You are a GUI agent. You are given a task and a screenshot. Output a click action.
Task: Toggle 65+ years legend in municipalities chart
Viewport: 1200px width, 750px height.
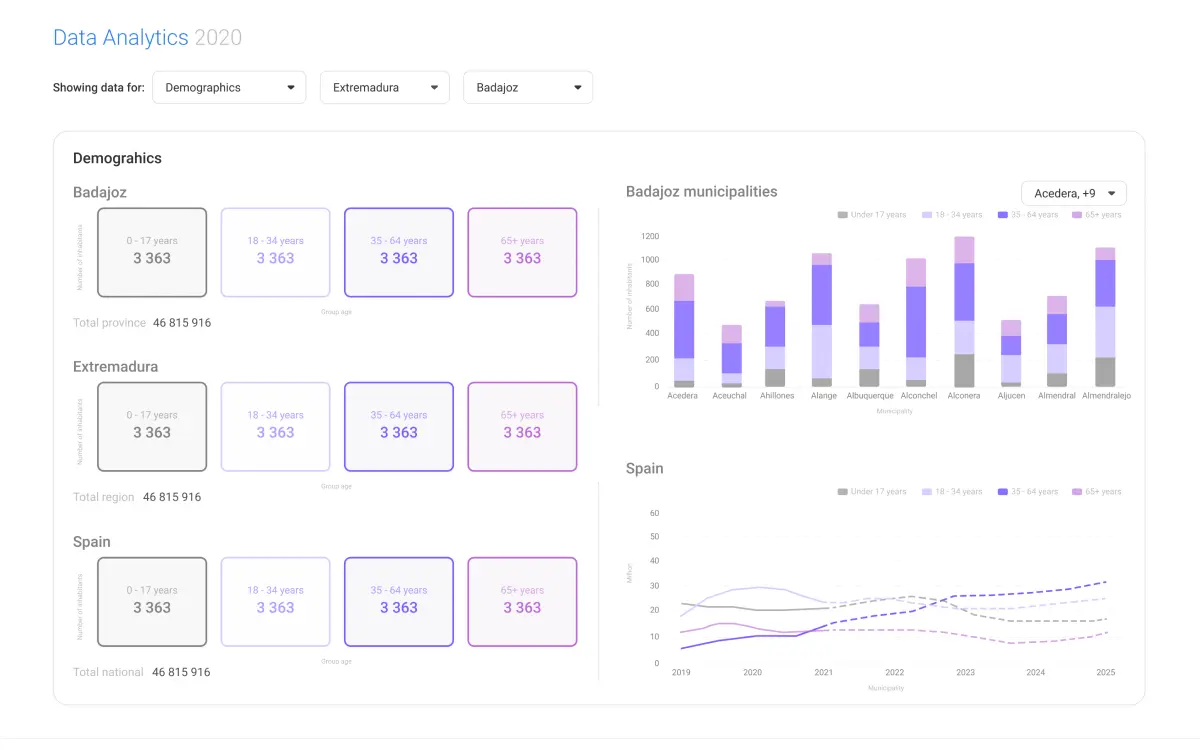pos(1096,215)
